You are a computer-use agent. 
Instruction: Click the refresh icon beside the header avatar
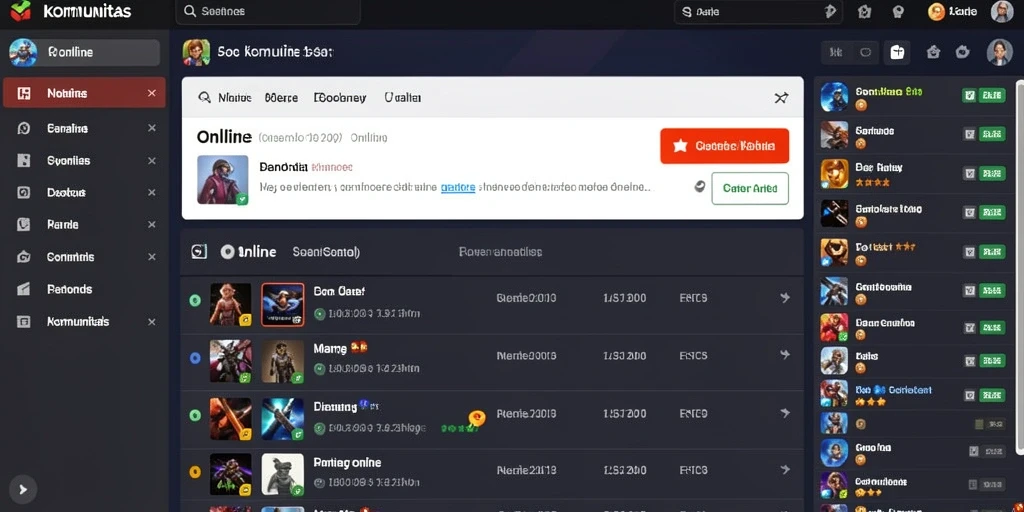pyautogui.click(x=962, y=52)
